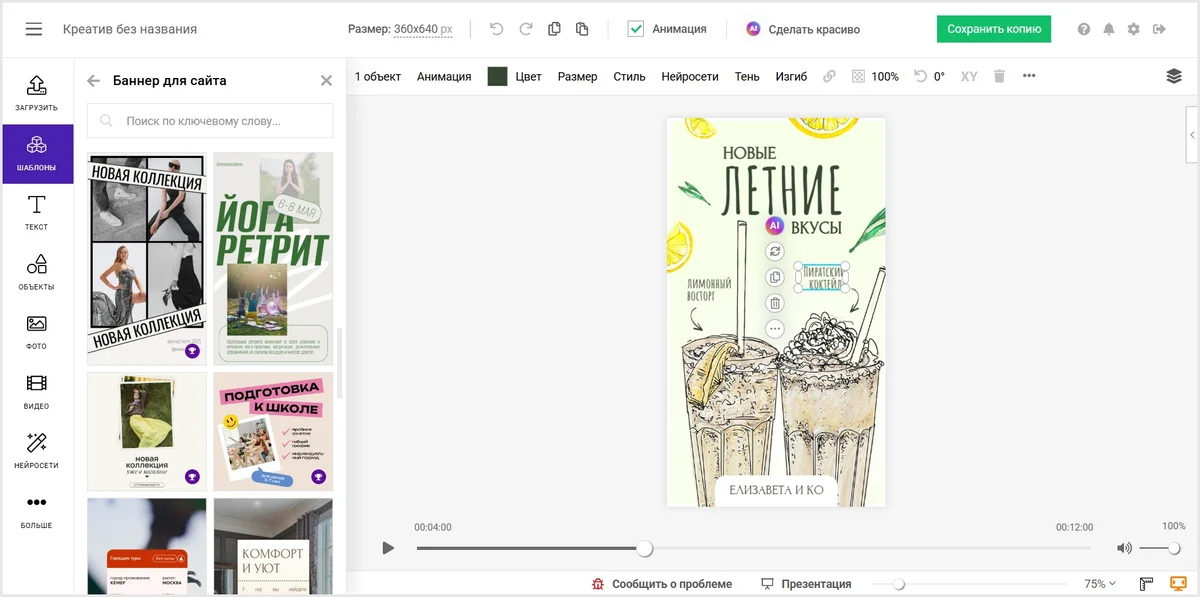Open the Neural networks (Нейросети) sidebar panel

tap(37, 451)
